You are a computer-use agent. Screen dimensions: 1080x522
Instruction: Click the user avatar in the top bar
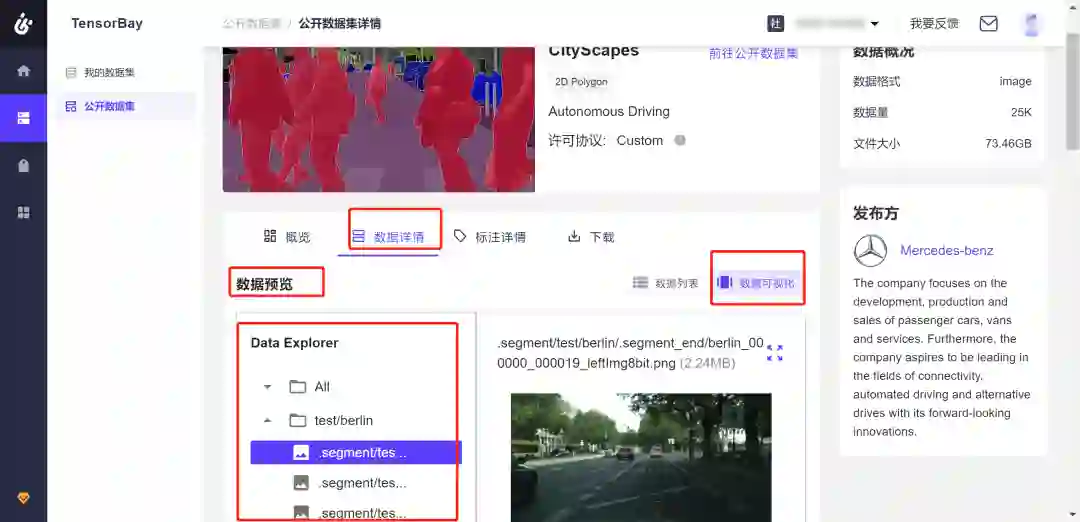point(1031,24)
